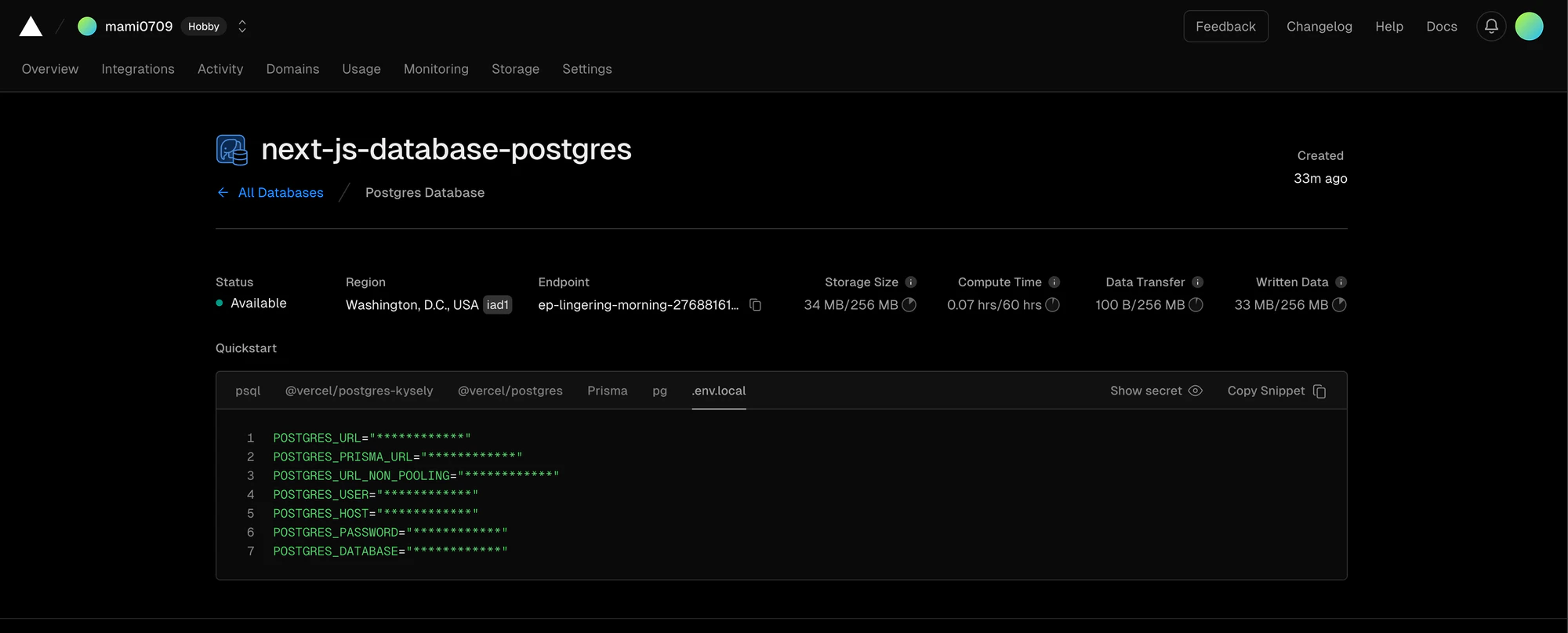
Task: Click Data Transfer info icon
Action: pos(1198,282)
